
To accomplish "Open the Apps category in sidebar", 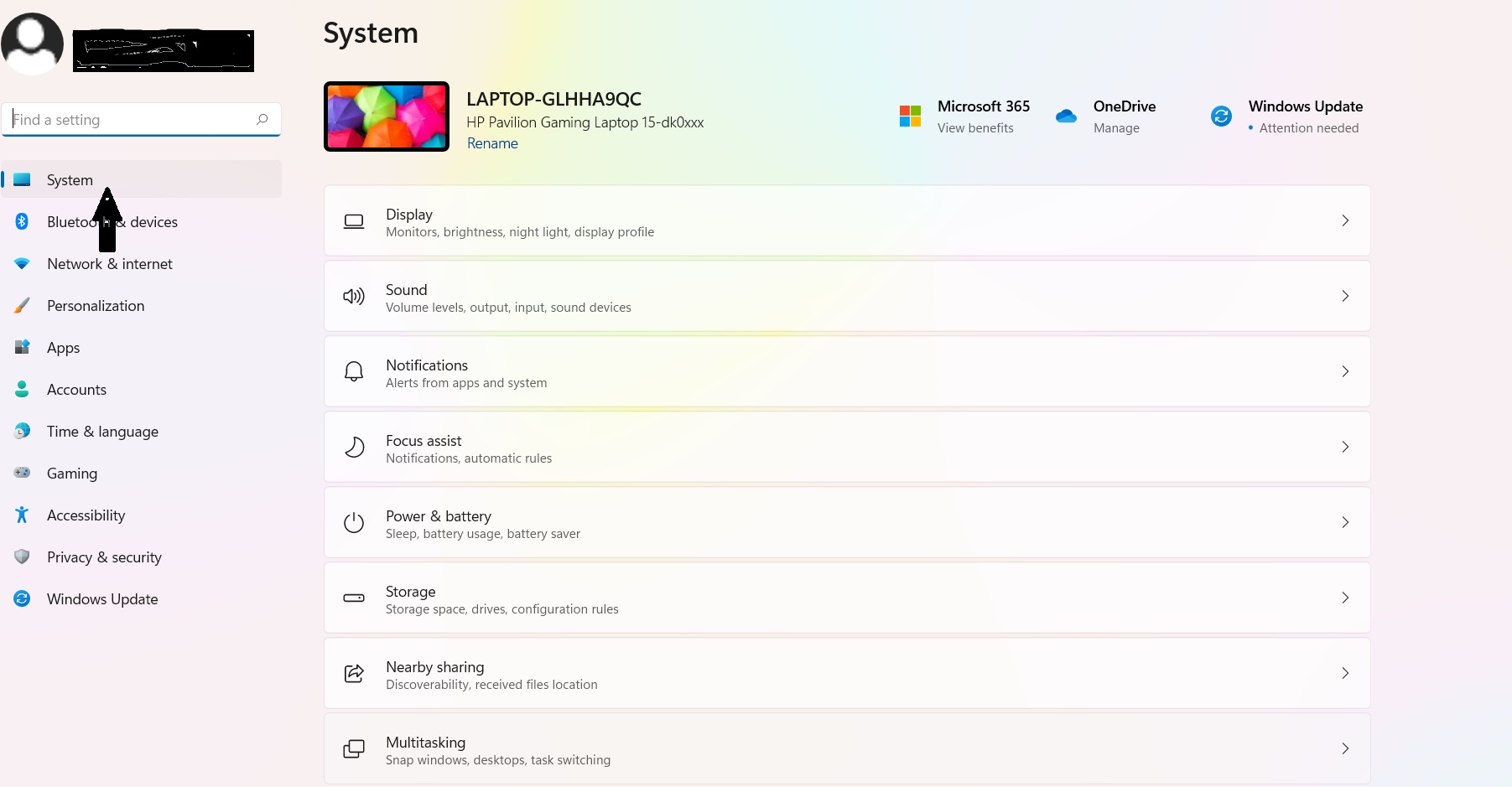I will [64, 348].
